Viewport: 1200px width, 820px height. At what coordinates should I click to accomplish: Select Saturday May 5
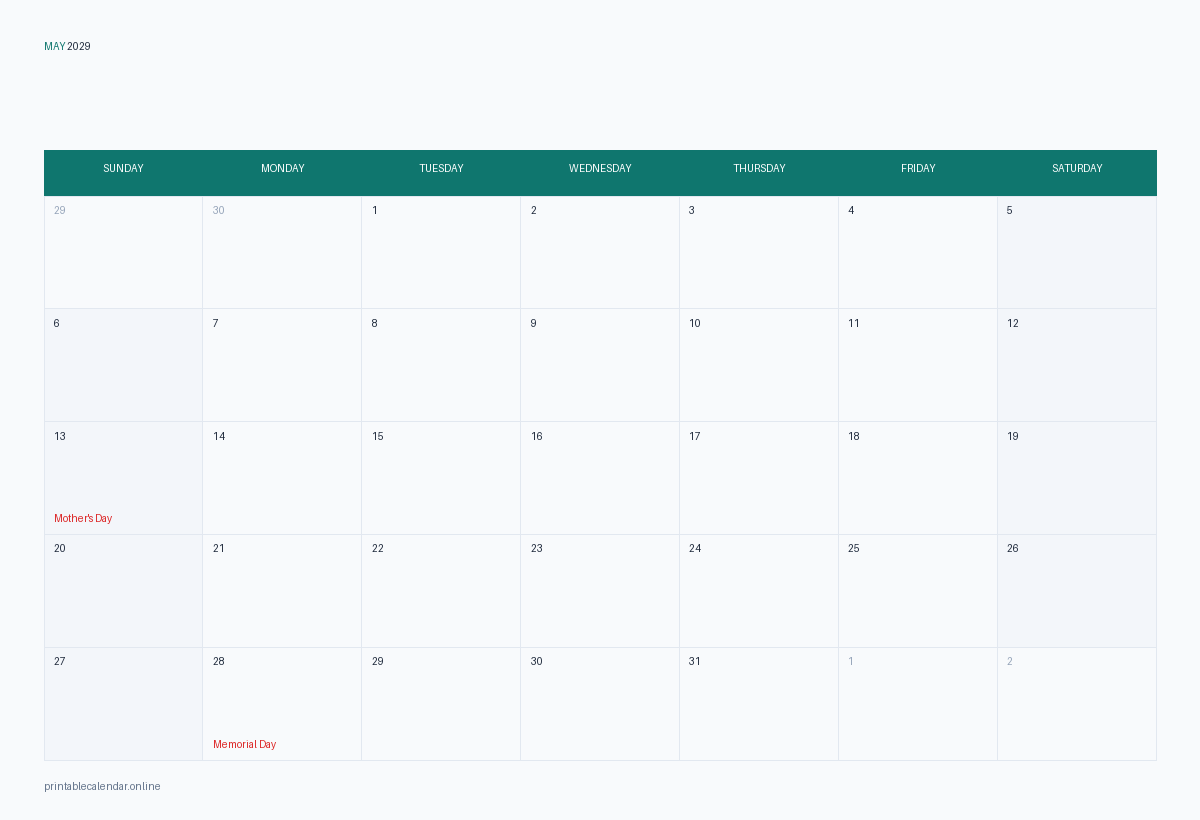1077,252
